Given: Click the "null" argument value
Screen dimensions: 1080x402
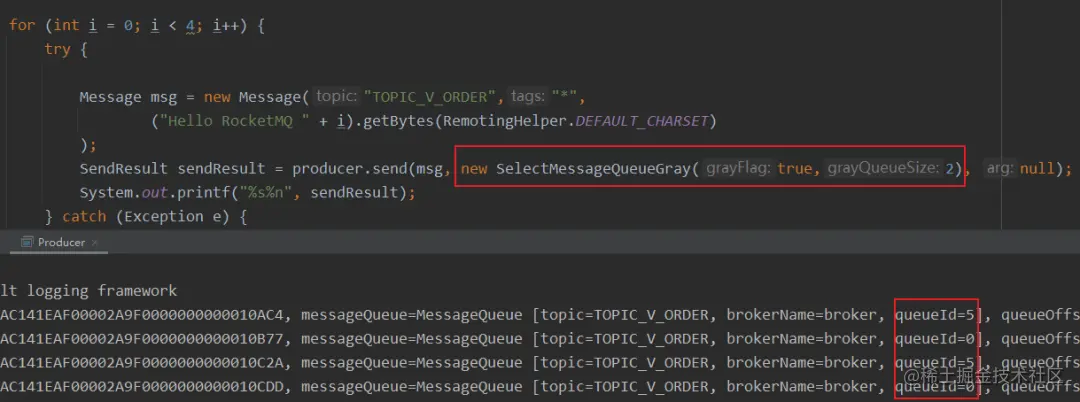Looking at the screenshot, I should (x=1037, y=169).
